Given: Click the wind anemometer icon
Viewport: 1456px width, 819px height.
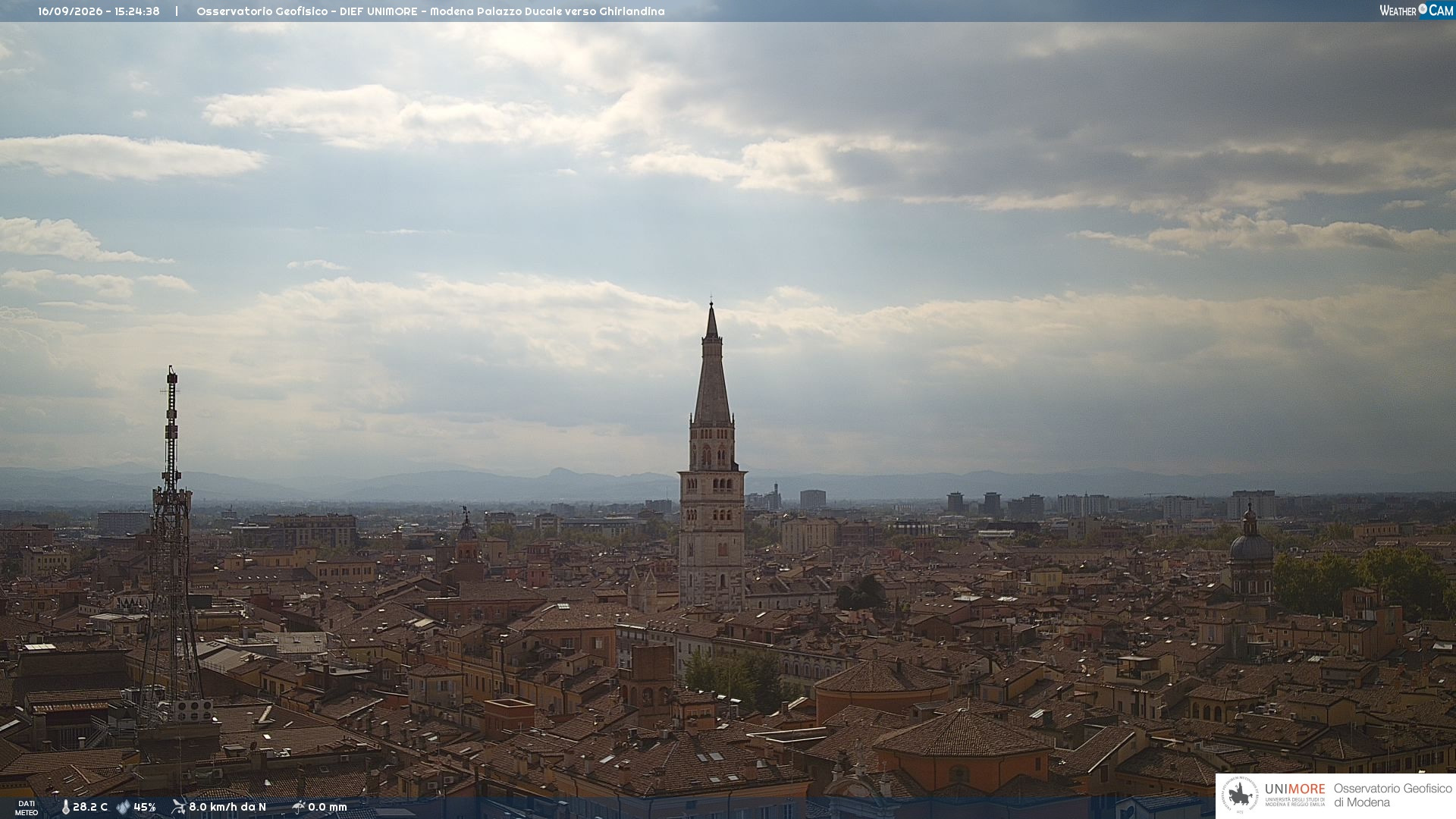Looking at the screenshot, I should click(x=179, y=807).
